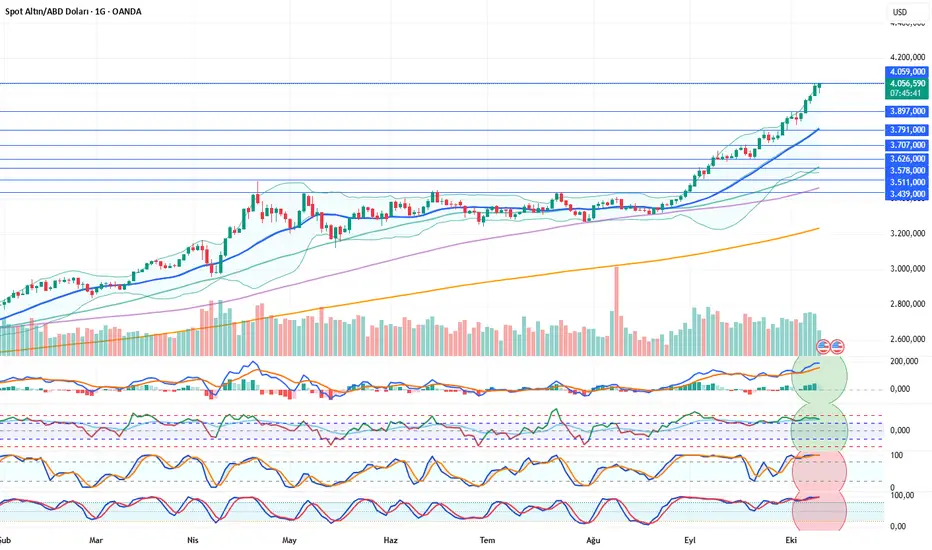Click the green circle on MACD panel
Image resolution: width=932 pixels, height=550 pixels.
tap(819, 376)
